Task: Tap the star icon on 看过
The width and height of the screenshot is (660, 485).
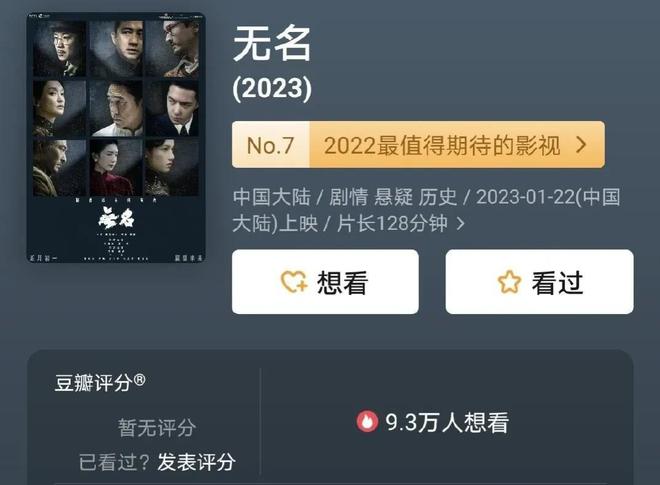Action: pos(509,282)
